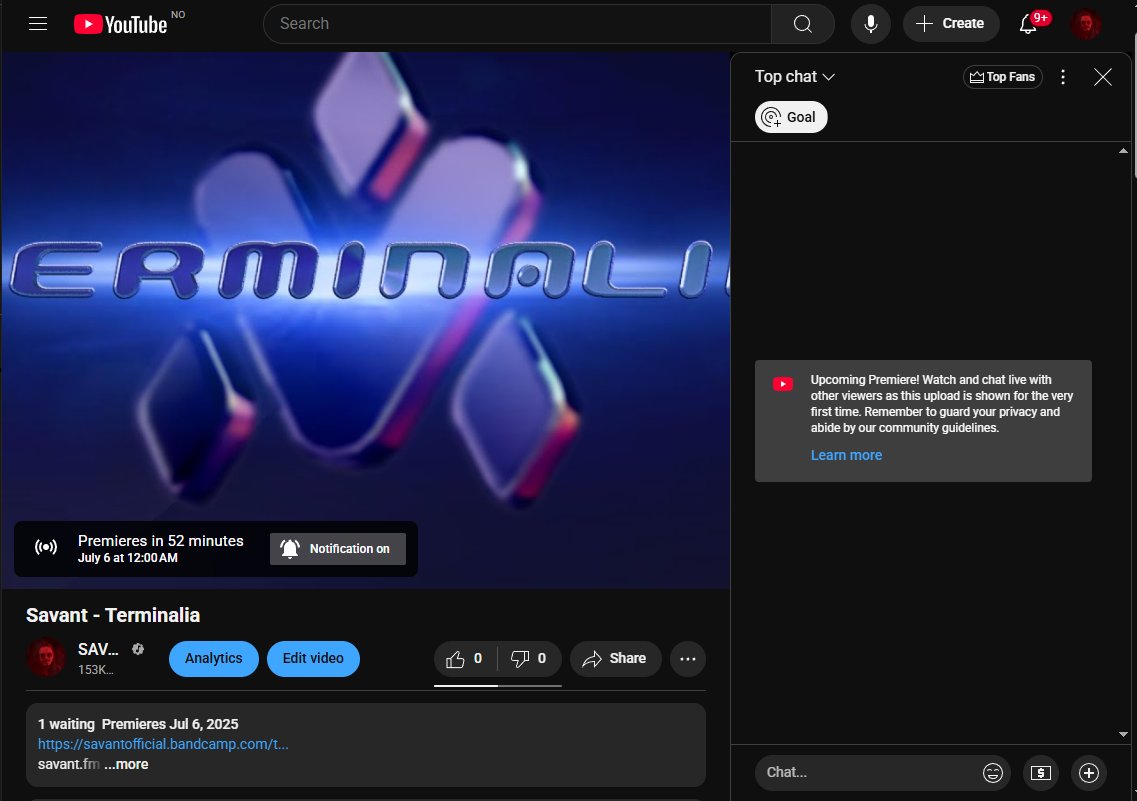
Task: Click Edit video button
Action: point(313,658)
